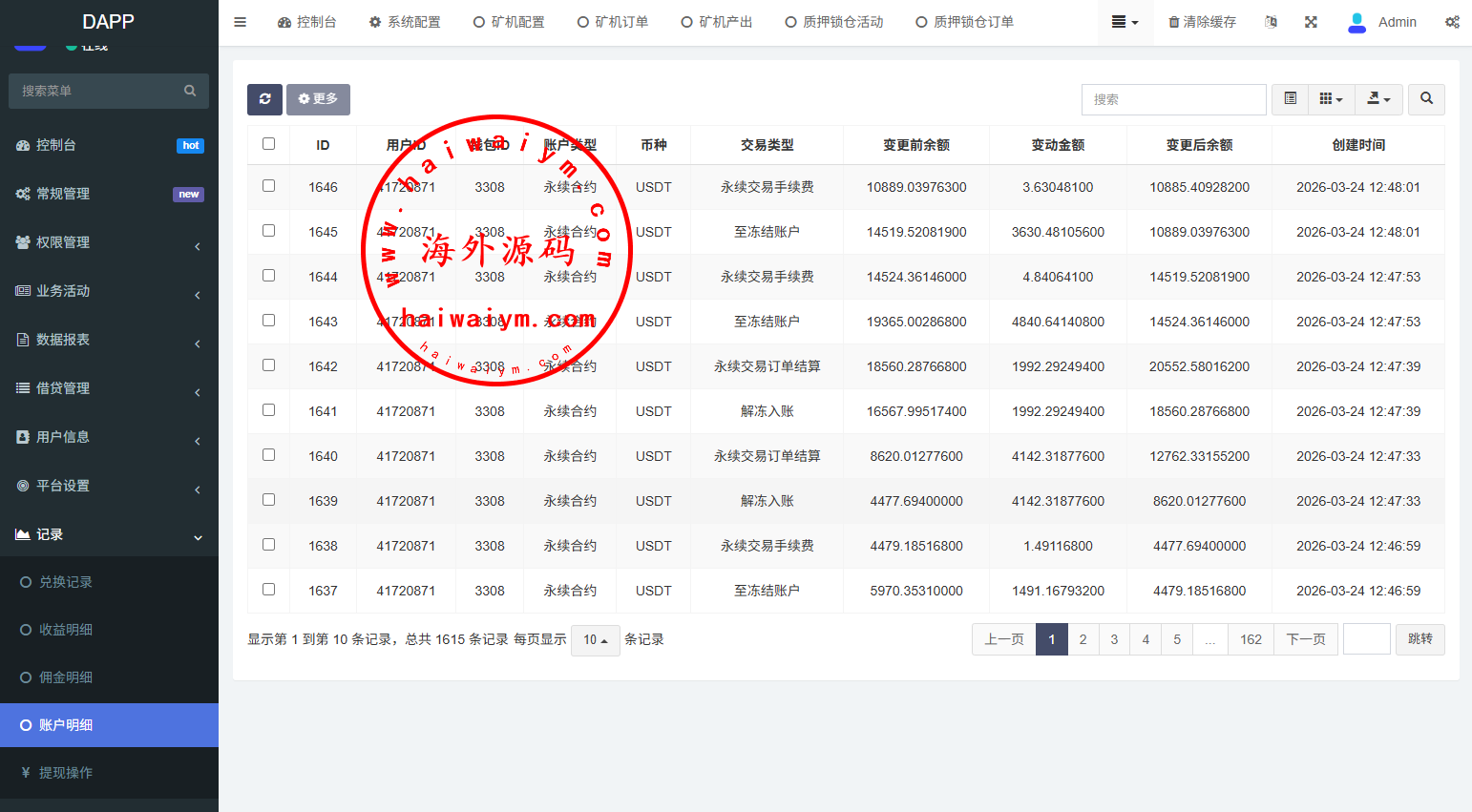Open the columns visibility dropdown
This screenshot has height=812, width=1472.
point(1331,99)
